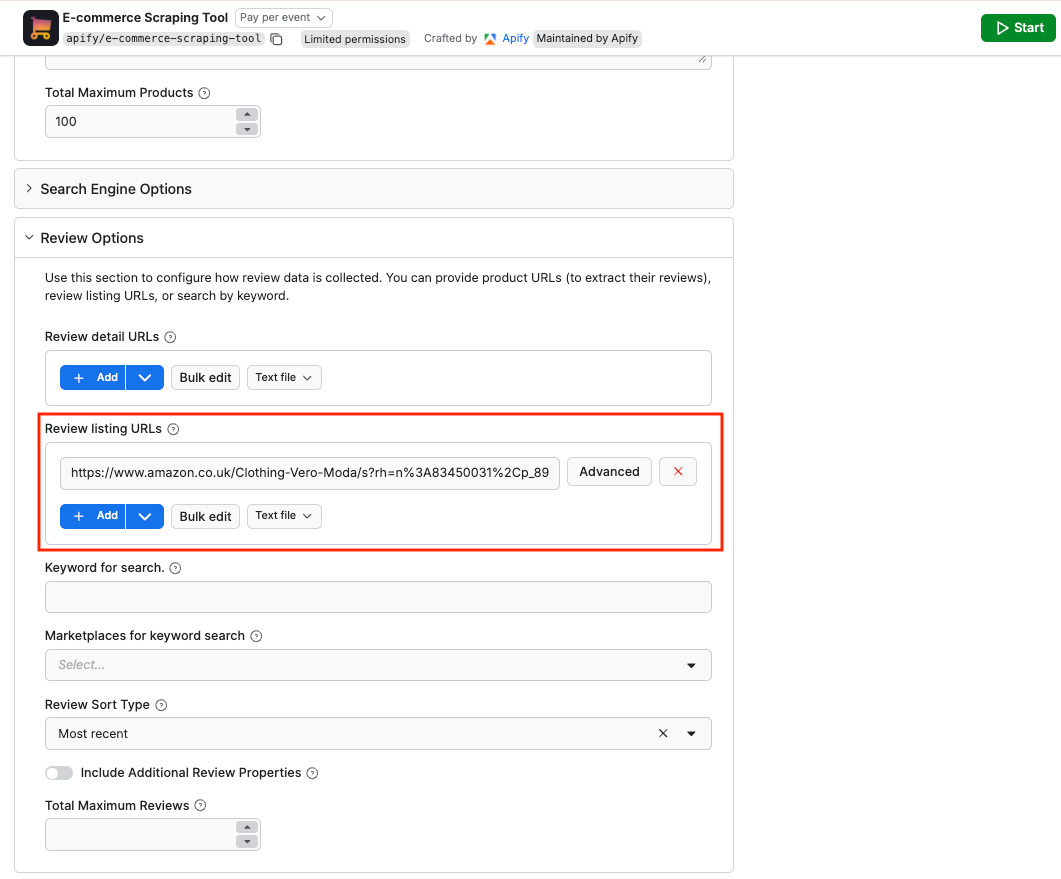Viewport: 1061px width, 879px height.
Task: Open Advanced settings for the listing URL
Action: [x=609, y=471]
